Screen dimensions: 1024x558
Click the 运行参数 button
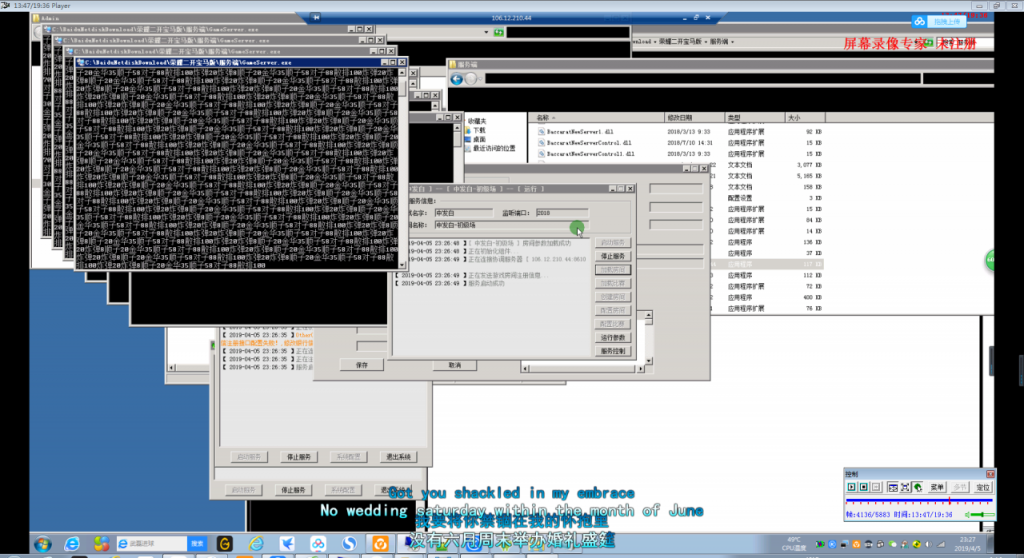[612, 338]
